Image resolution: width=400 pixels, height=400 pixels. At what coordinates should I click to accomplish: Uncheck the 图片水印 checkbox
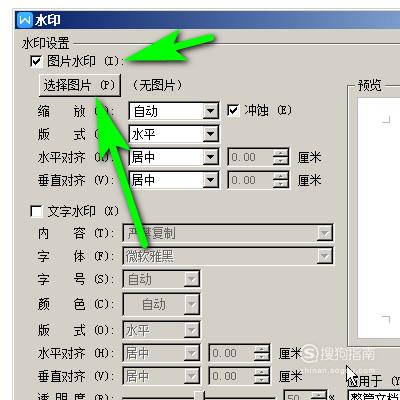[36, 61]
